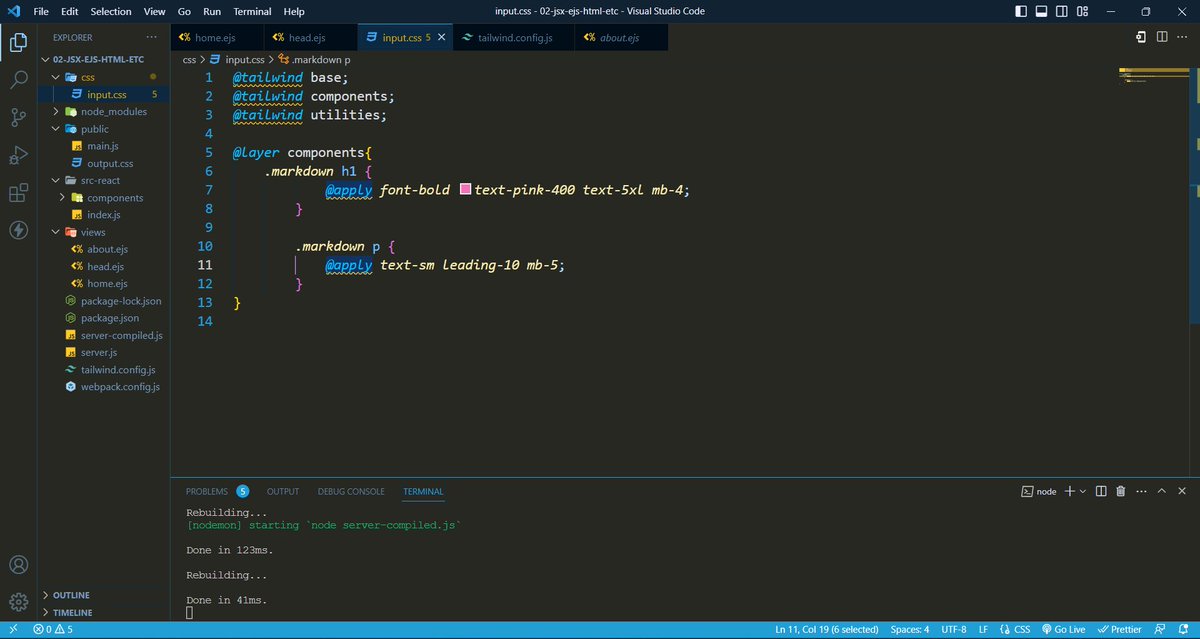Switch to the tailwind.config.js tab
Viewport: 1200px width, 639px height.
pyautogui.click(x=514, y=37)
